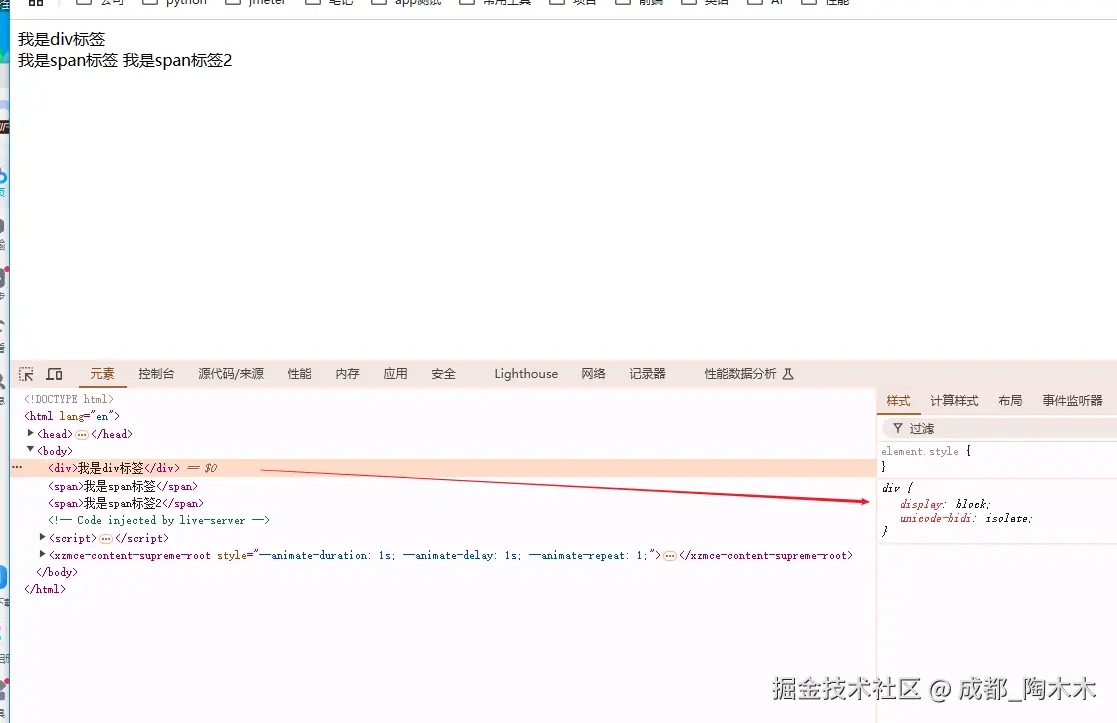This screenshot has height=723, width=1117.
Task: Click ellipsis badge in xzmce-content-supreme-root node
Action: coord(670,556)
